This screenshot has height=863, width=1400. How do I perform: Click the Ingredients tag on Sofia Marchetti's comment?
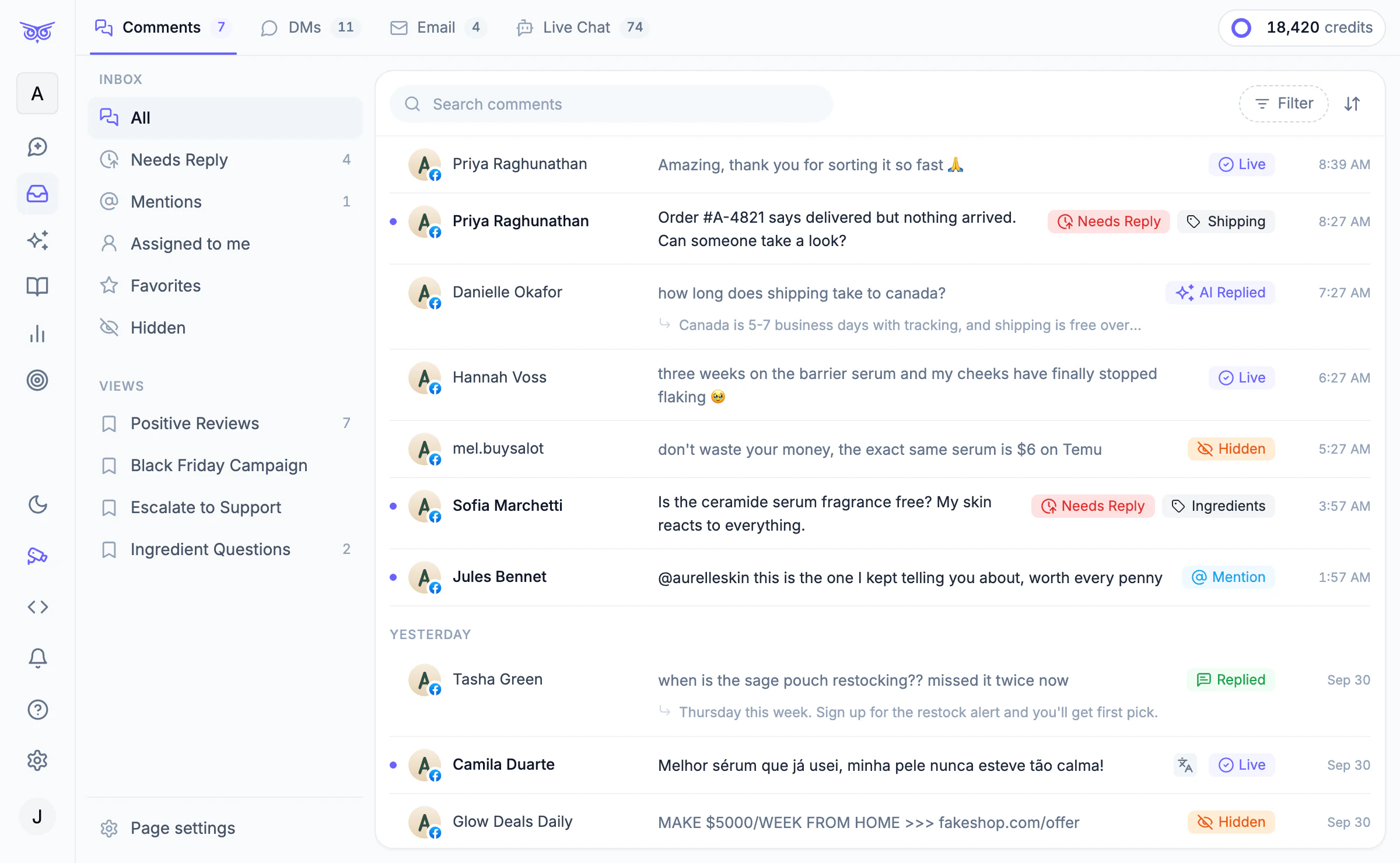(x=1218, y=506)
